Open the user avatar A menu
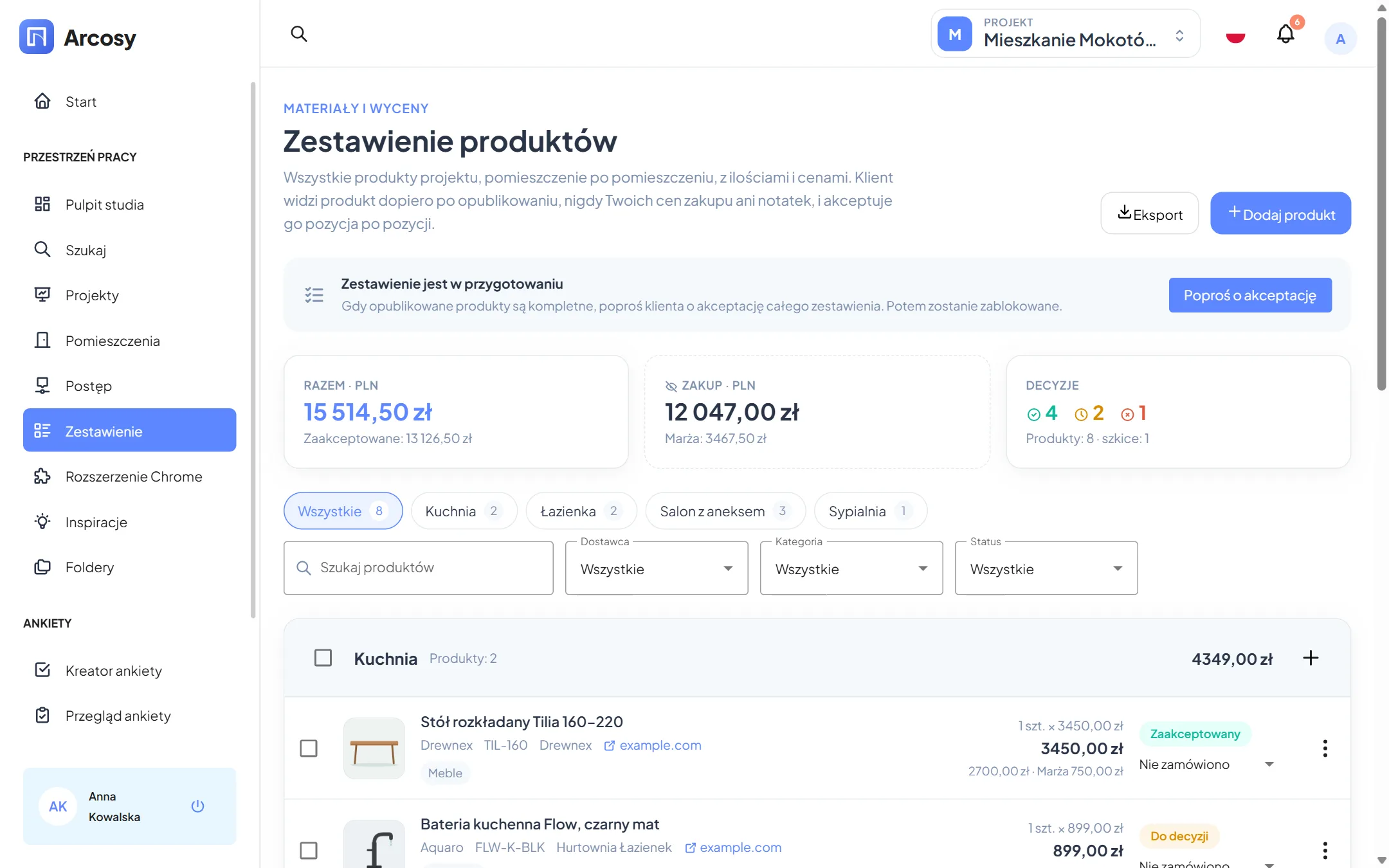This screenshot has width=1389, height=868. click(x=1340, y=39)
